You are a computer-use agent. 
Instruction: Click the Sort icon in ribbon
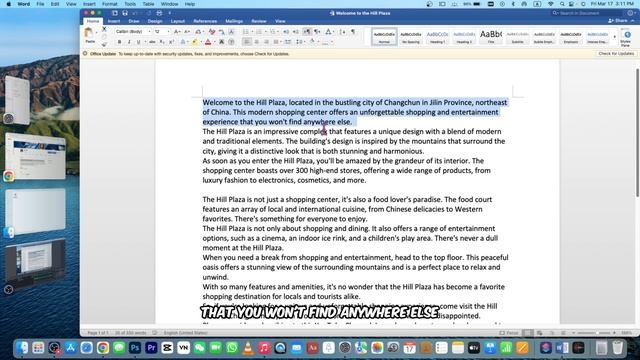click(x=342, y=31)
